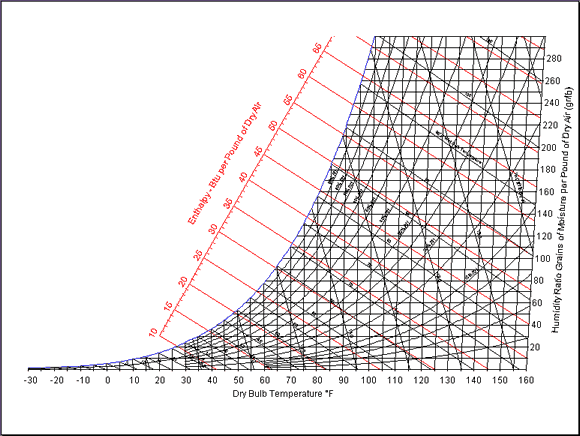
Task: Pick the 40 label on dry bulb temperature axis
Action: [212, 380]
